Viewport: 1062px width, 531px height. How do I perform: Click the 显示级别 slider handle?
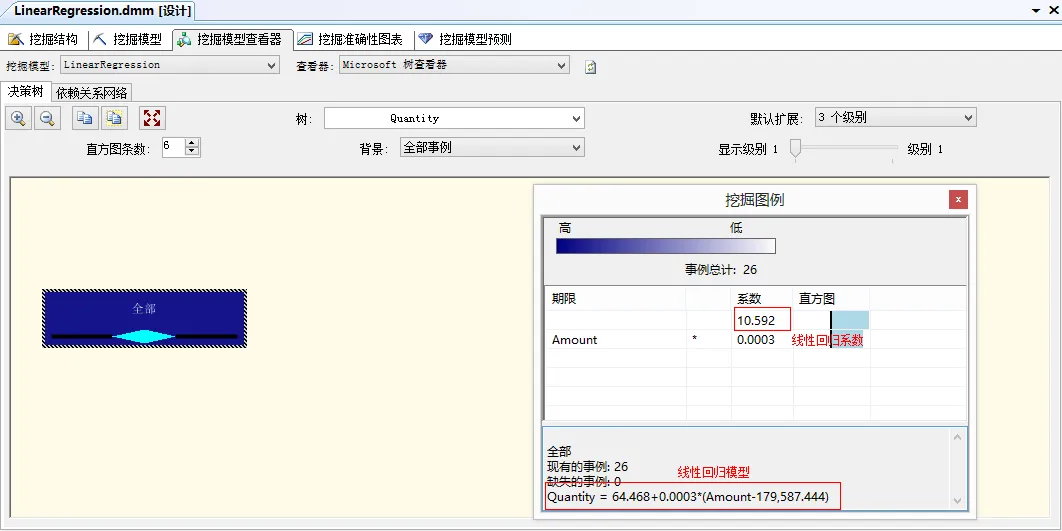pyautogui.click(x=796, y=148)
